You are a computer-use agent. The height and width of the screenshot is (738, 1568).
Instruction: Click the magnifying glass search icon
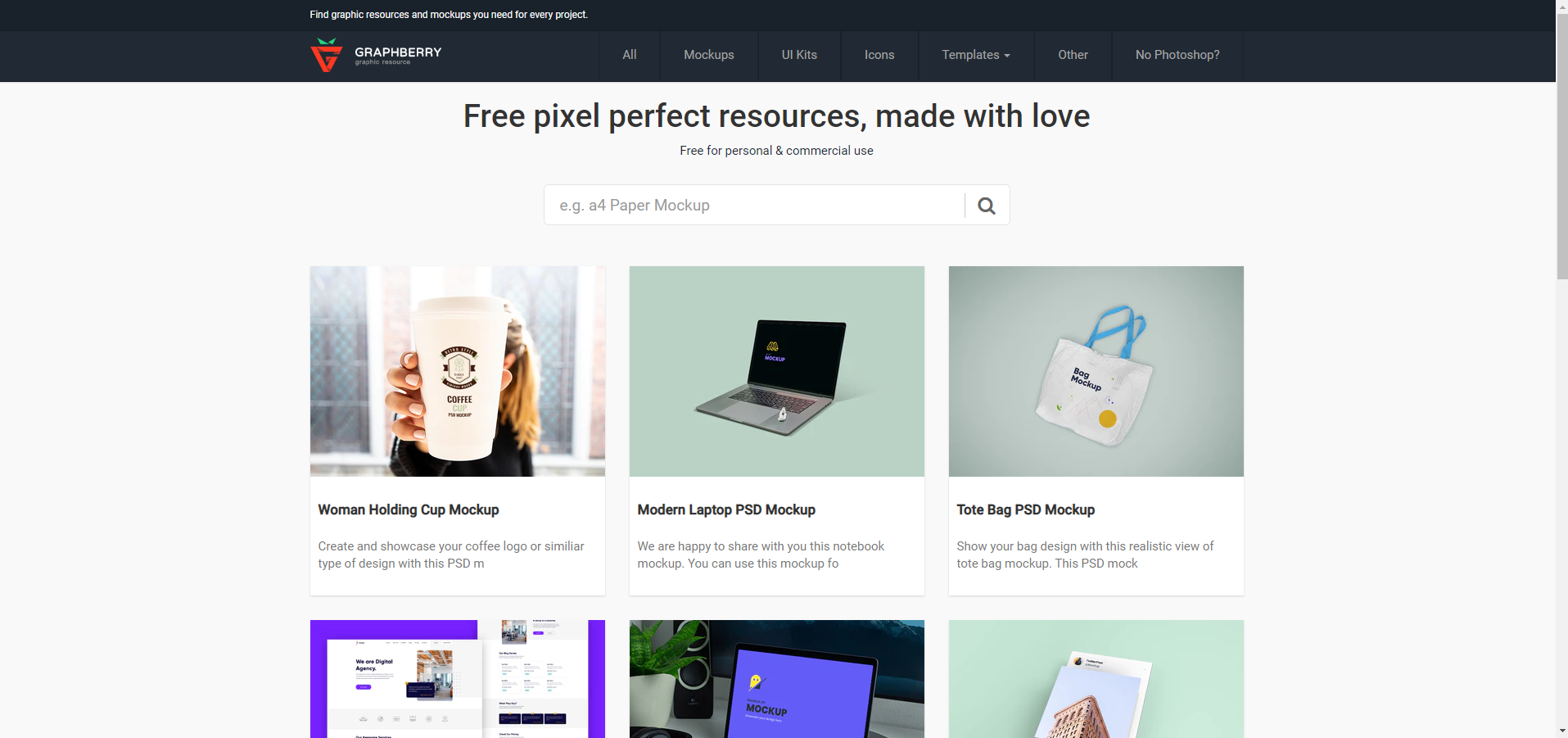click(987, 206)
